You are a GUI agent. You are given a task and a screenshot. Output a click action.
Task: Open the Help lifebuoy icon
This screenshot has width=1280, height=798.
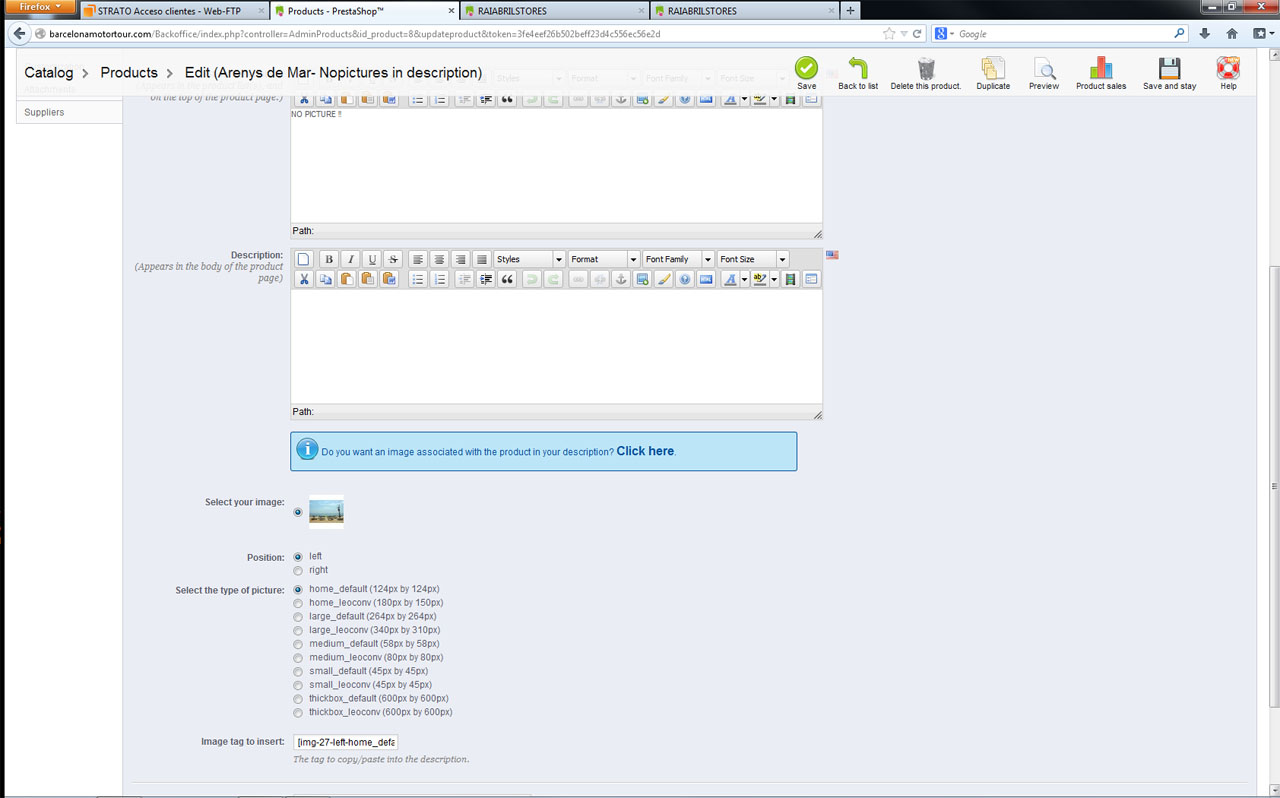pos(1228,68)
